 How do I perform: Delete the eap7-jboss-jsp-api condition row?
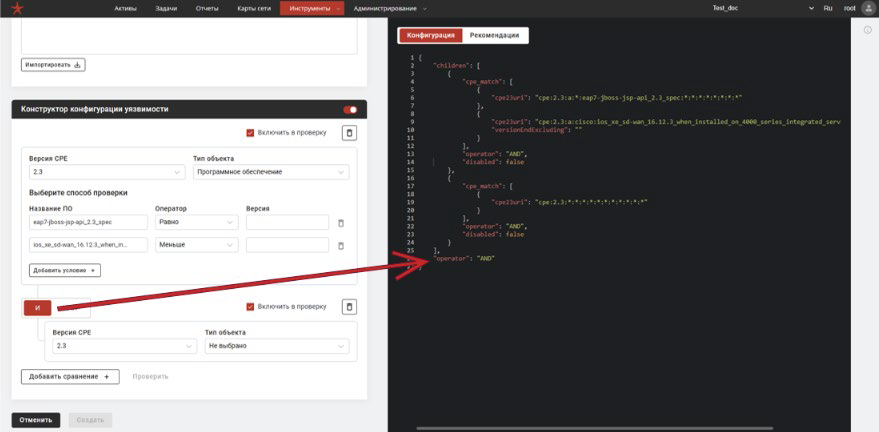click(x=341, y=223)
